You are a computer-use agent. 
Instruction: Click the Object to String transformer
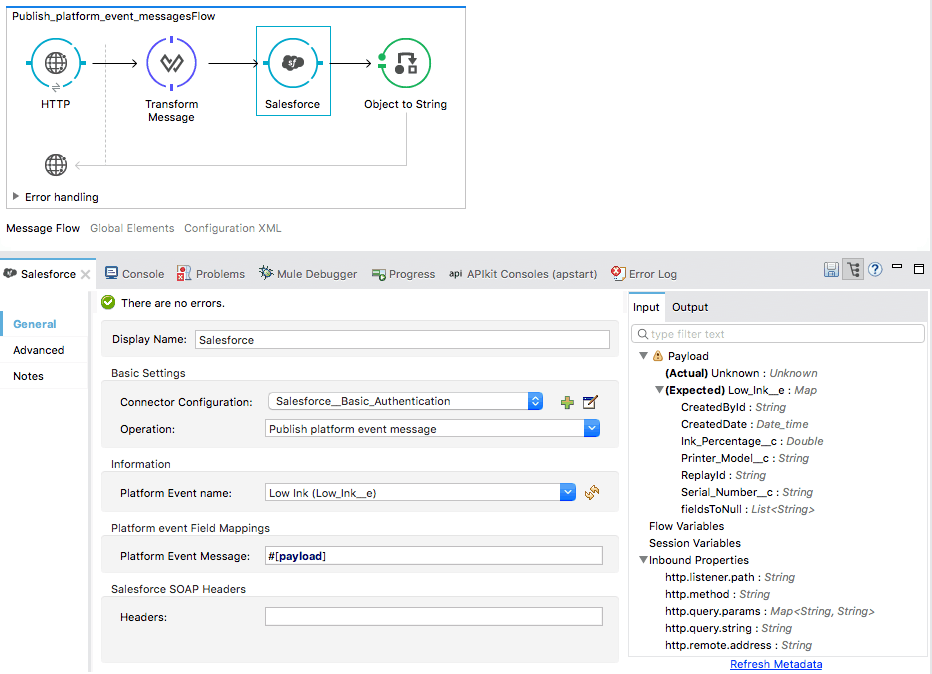(404, 62)
